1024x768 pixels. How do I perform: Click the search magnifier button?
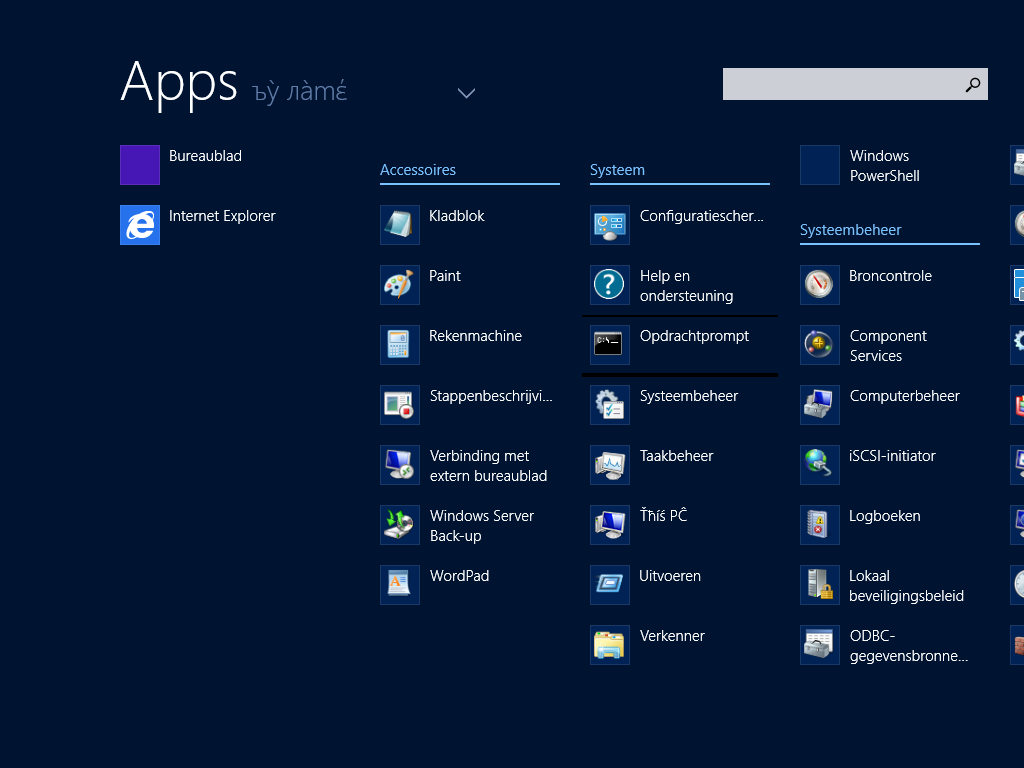(973, 85)
